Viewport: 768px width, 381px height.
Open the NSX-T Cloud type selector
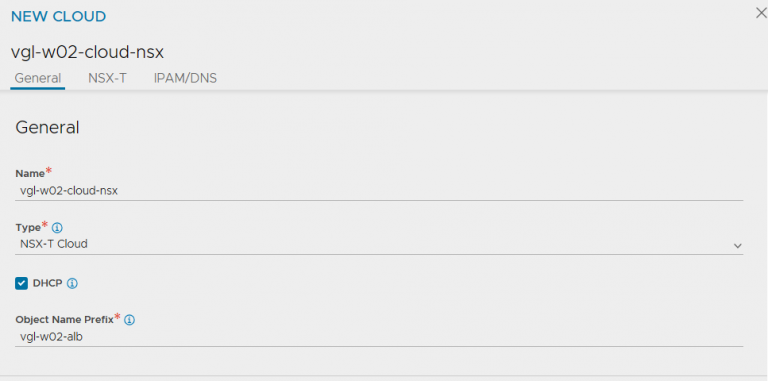[x=379, y=244]
